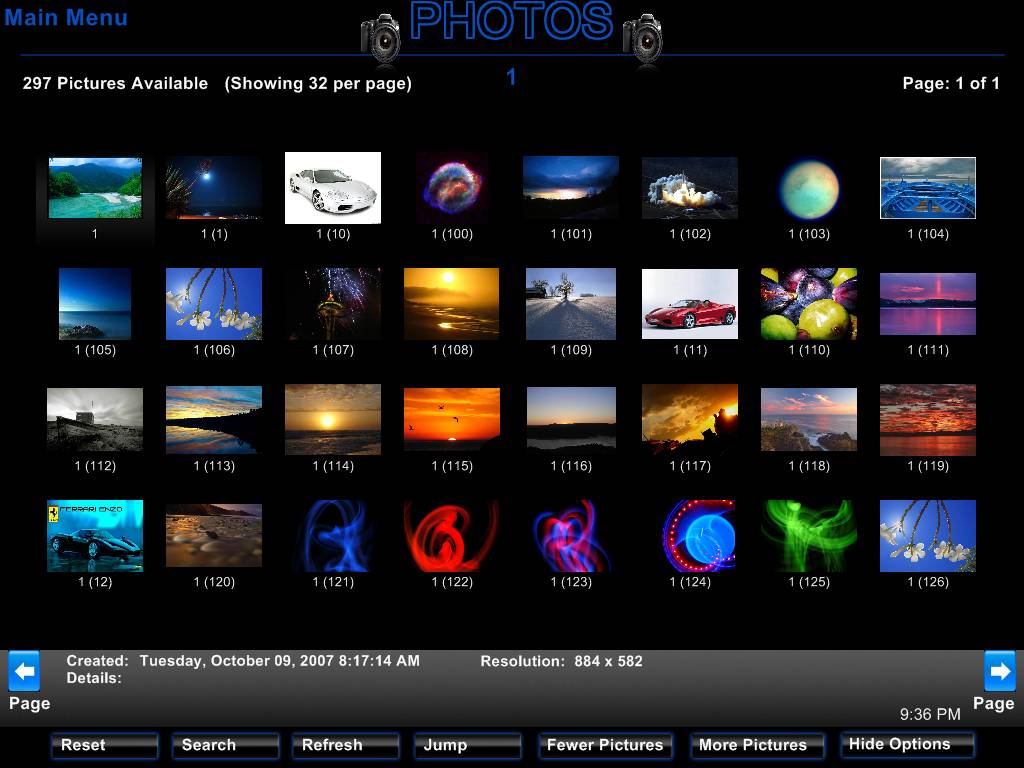Viewport: 1024px width, 768px height.
Task: Open the Search function
Action: click(x=225, y=745)
